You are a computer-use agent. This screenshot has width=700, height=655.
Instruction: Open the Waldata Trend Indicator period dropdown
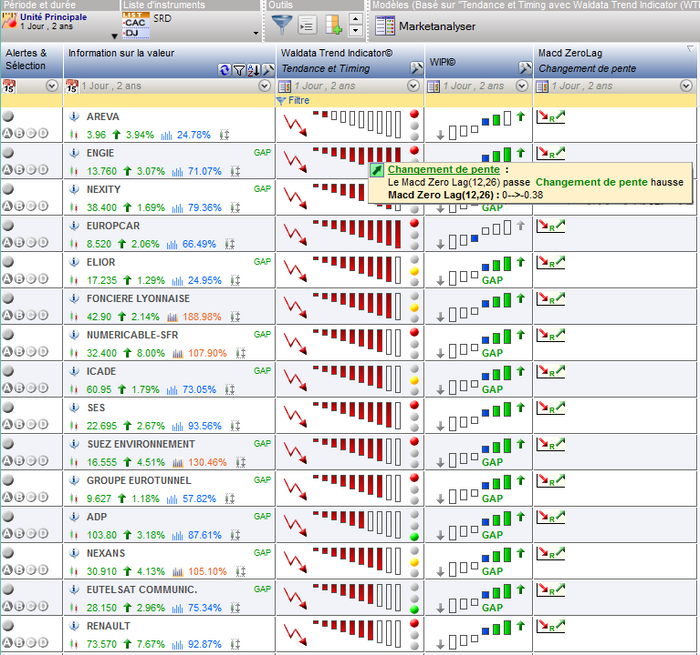413,86
